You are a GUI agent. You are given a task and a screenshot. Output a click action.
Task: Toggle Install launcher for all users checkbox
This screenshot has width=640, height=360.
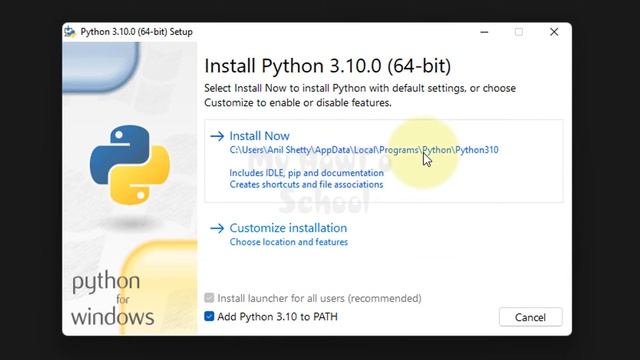tap(209, 298)
